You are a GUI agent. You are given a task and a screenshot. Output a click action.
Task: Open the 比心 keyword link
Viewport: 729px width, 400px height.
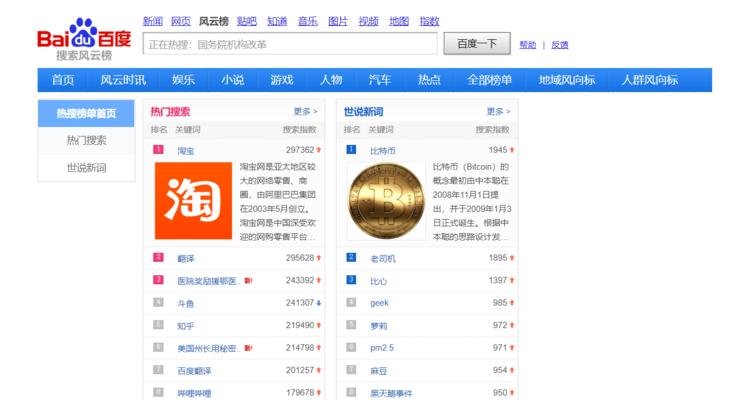378,281
